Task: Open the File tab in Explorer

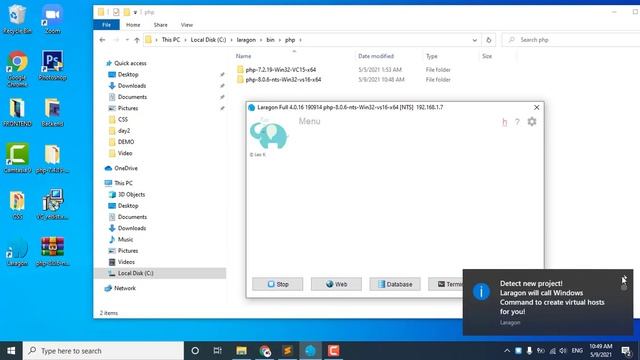Action: click(106, 25)
